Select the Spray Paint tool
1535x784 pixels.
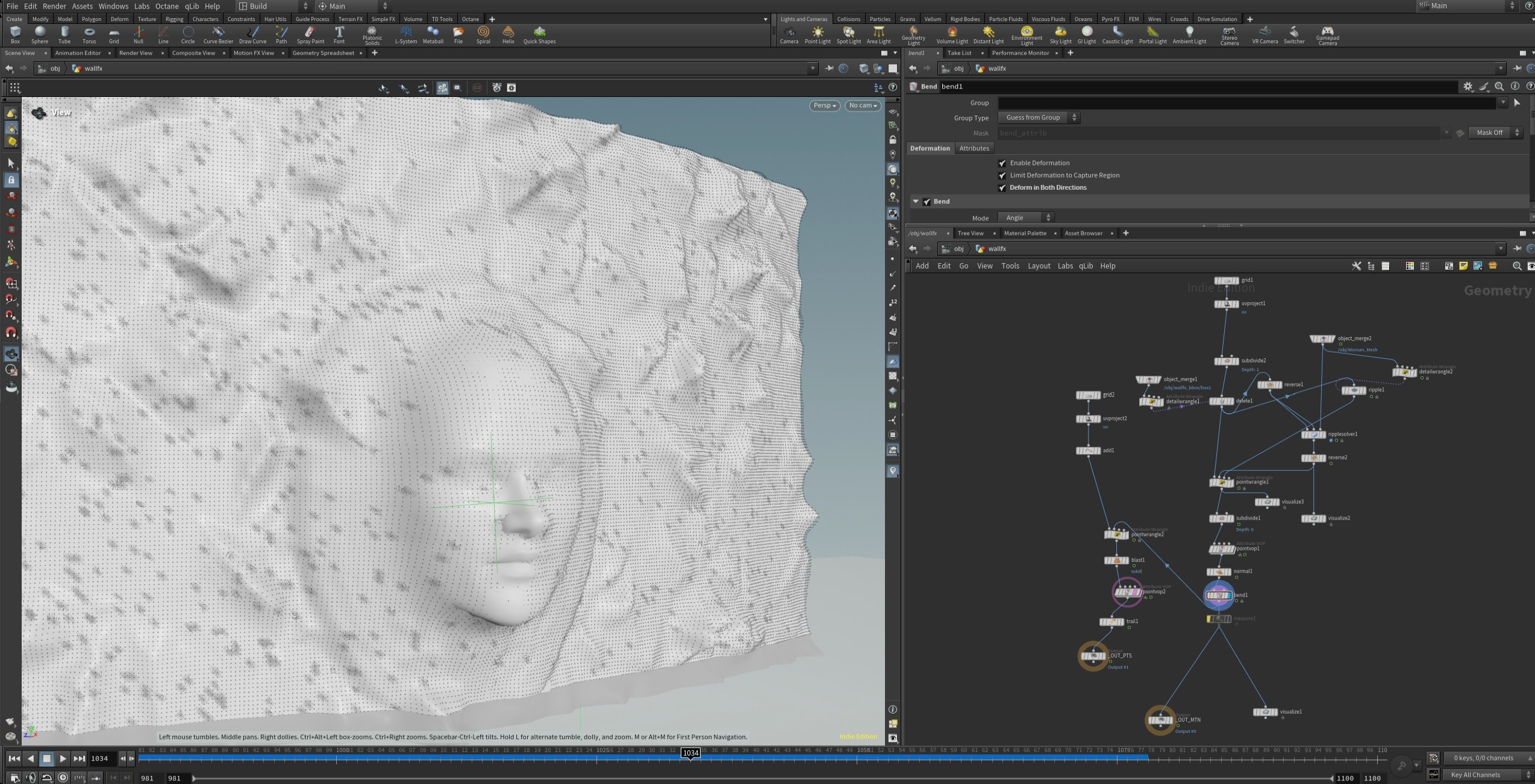310,34
